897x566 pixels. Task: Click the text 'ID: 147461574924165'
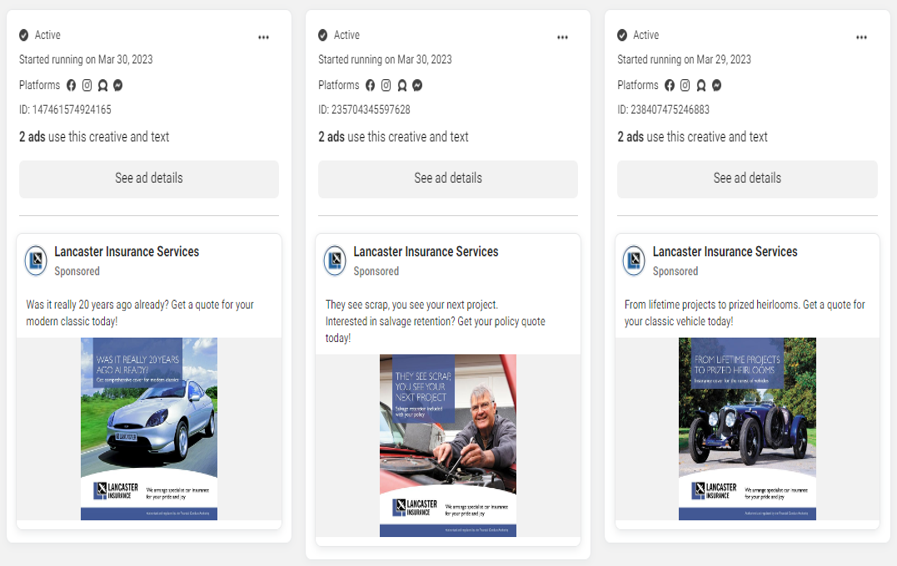[x=65, y=110]
